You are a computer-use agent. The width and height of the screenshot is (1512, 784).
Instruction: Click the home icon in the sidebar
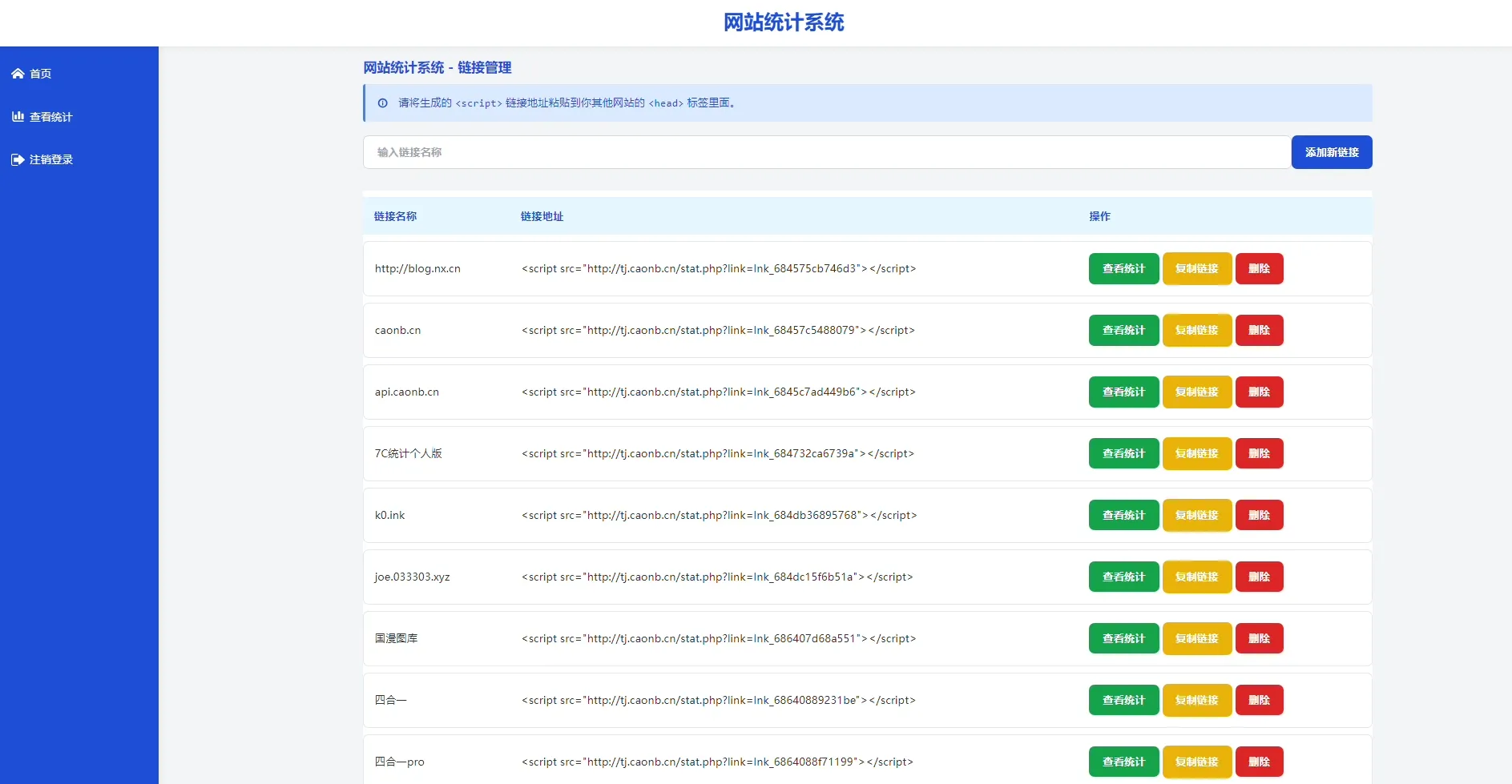[x=18, y=73]
